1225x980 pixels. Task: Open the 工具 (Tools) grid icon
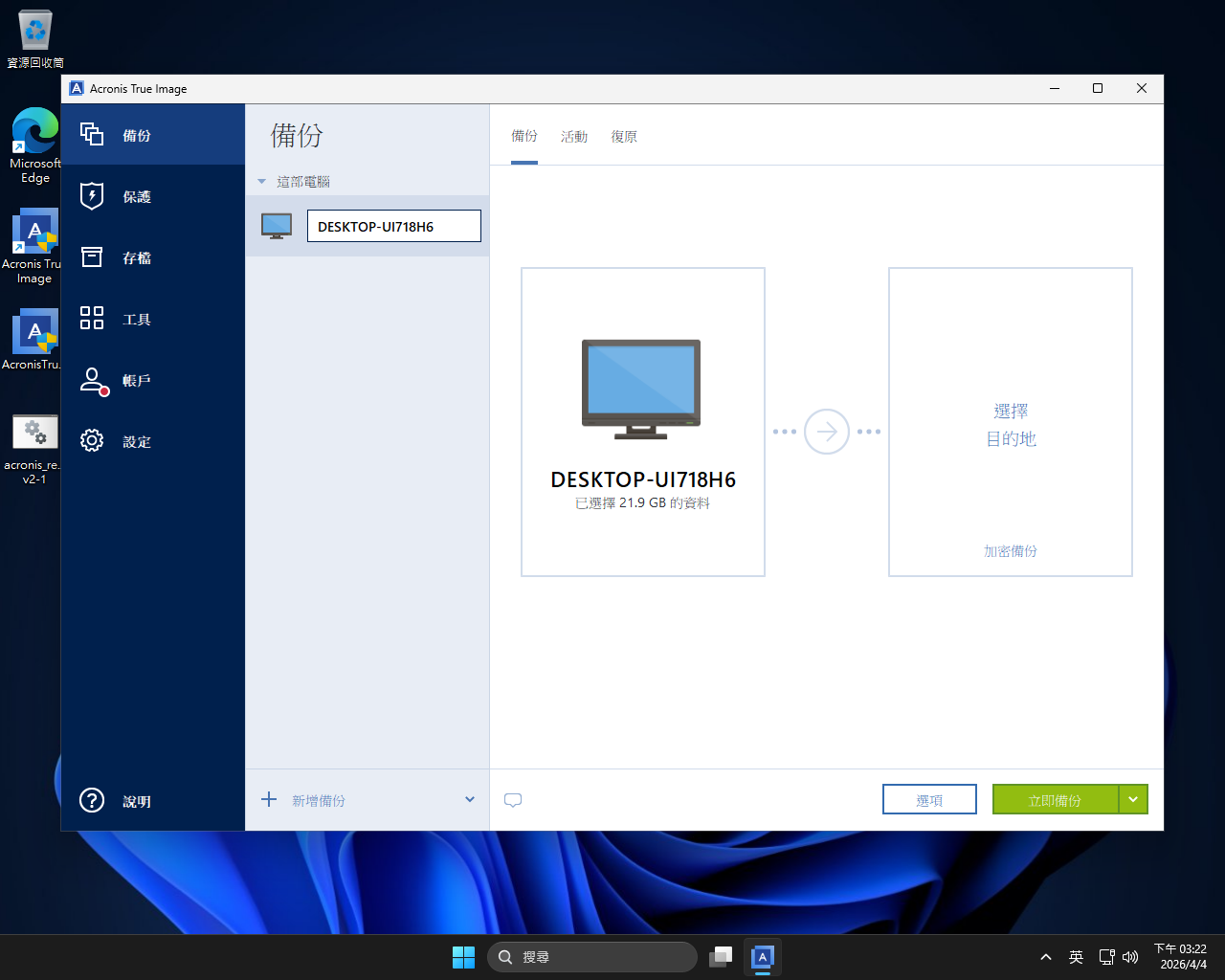92,319
